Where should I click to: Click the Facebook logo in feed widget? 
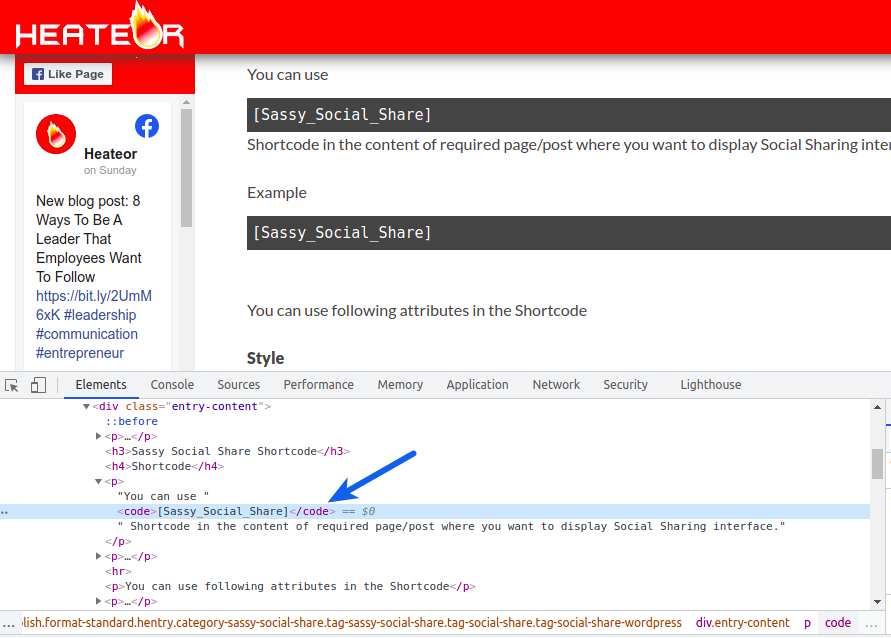tap(147, 126)
